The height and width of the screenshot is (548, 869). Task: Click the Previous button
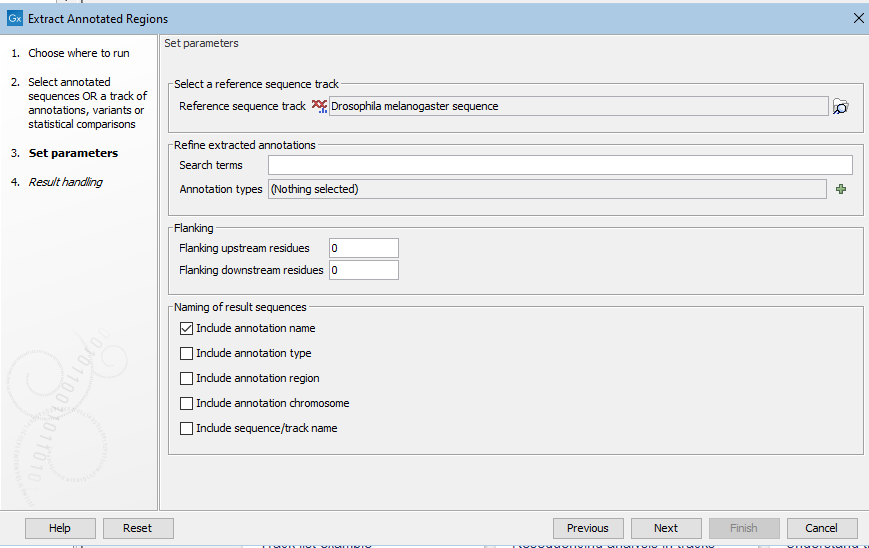coord(588,528)
